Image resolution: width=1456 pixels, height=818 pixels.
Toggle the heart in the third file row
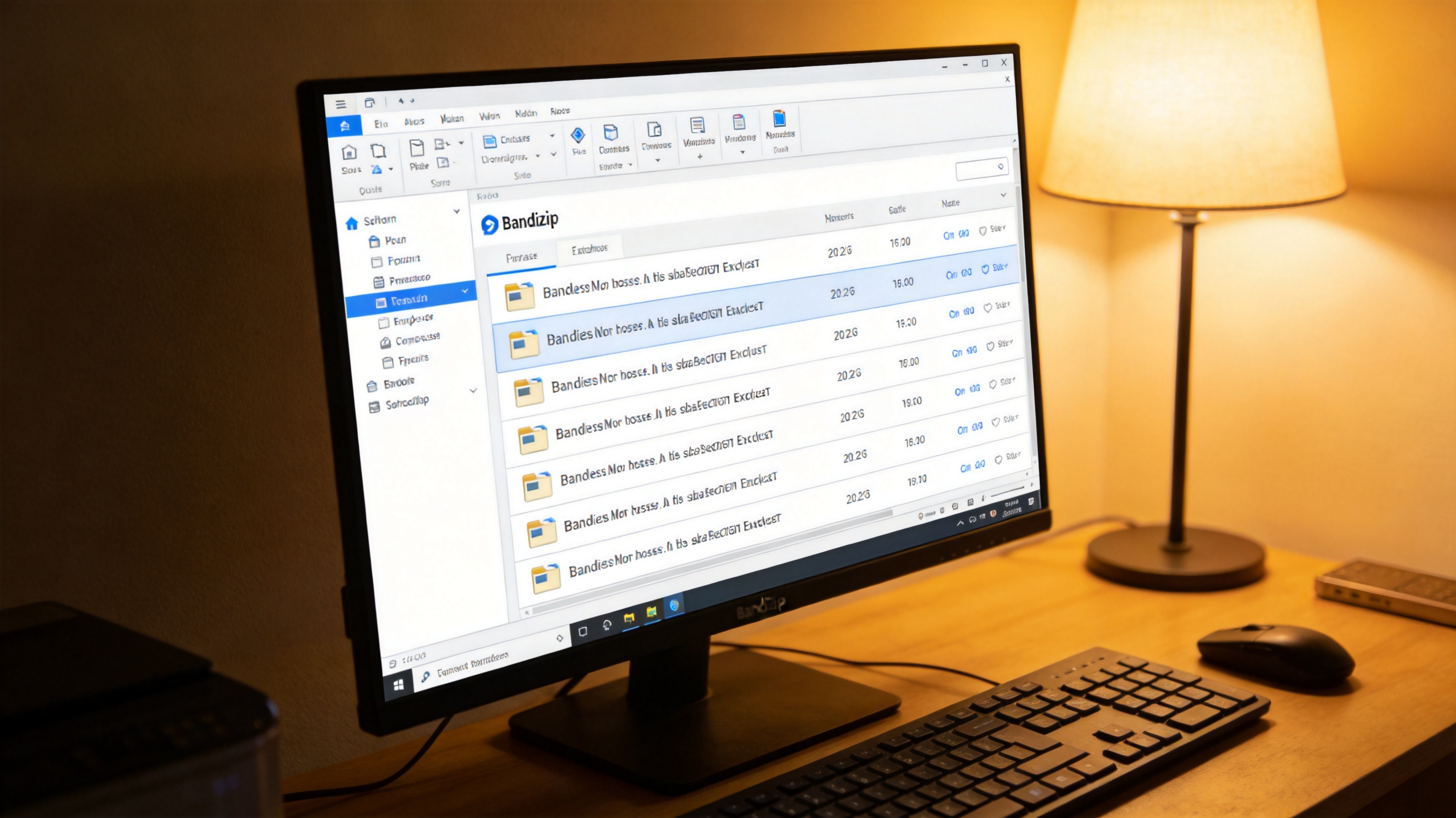(987, 308)
